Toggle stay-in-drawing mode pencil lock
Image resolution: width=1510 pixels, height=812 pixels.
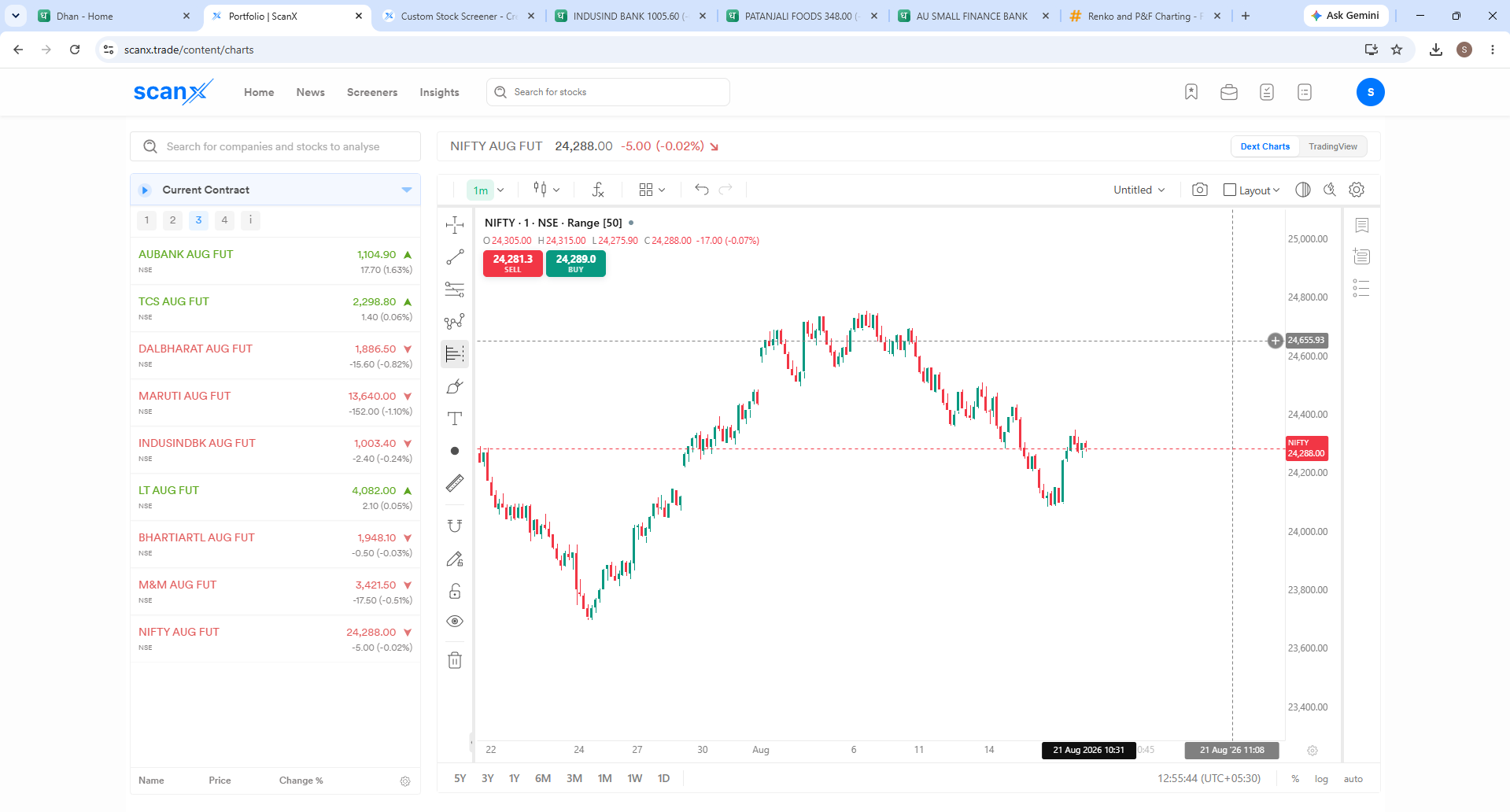coord(455,559)
